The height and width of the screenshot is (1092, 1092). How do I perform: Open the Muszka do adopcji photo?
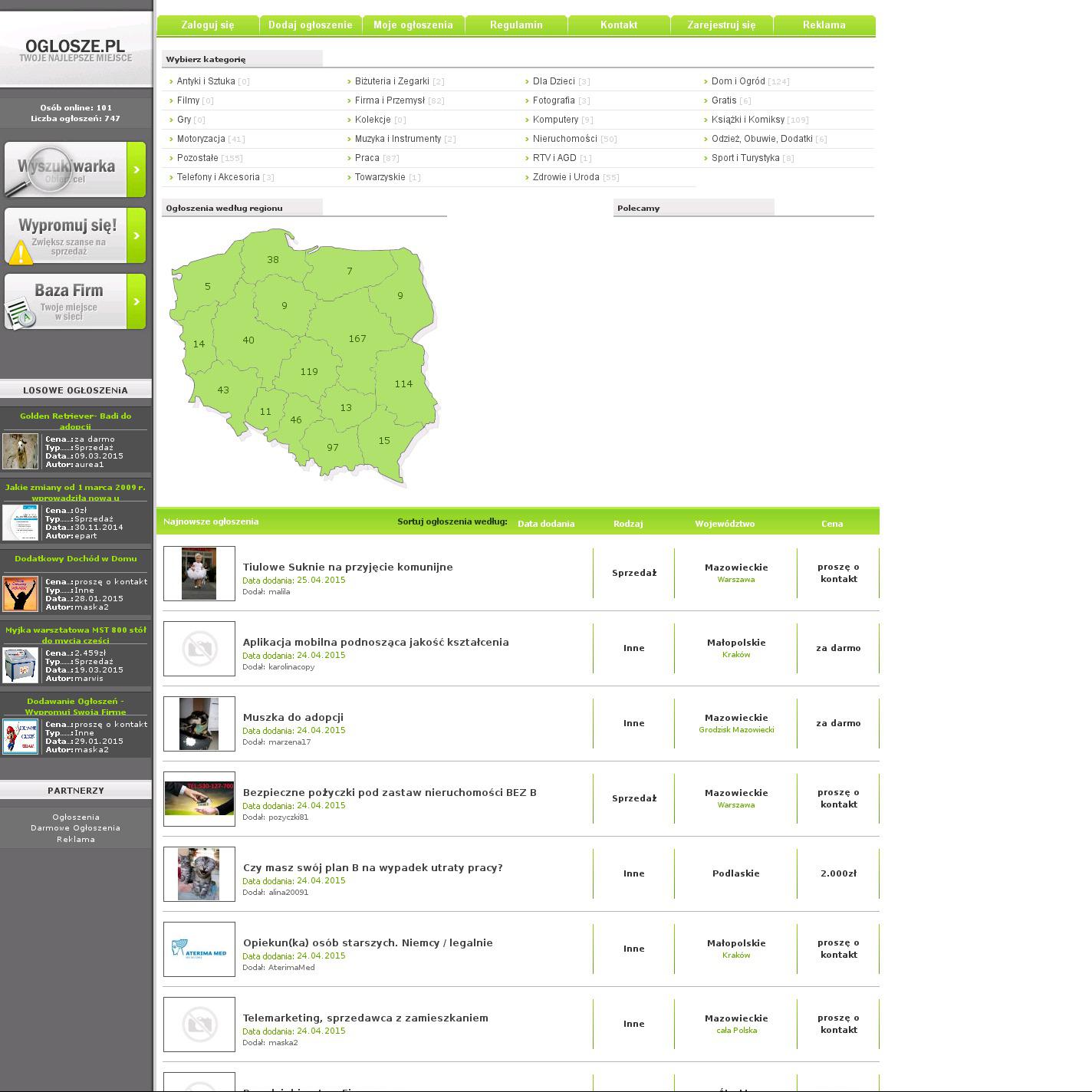tap(199, 724)
